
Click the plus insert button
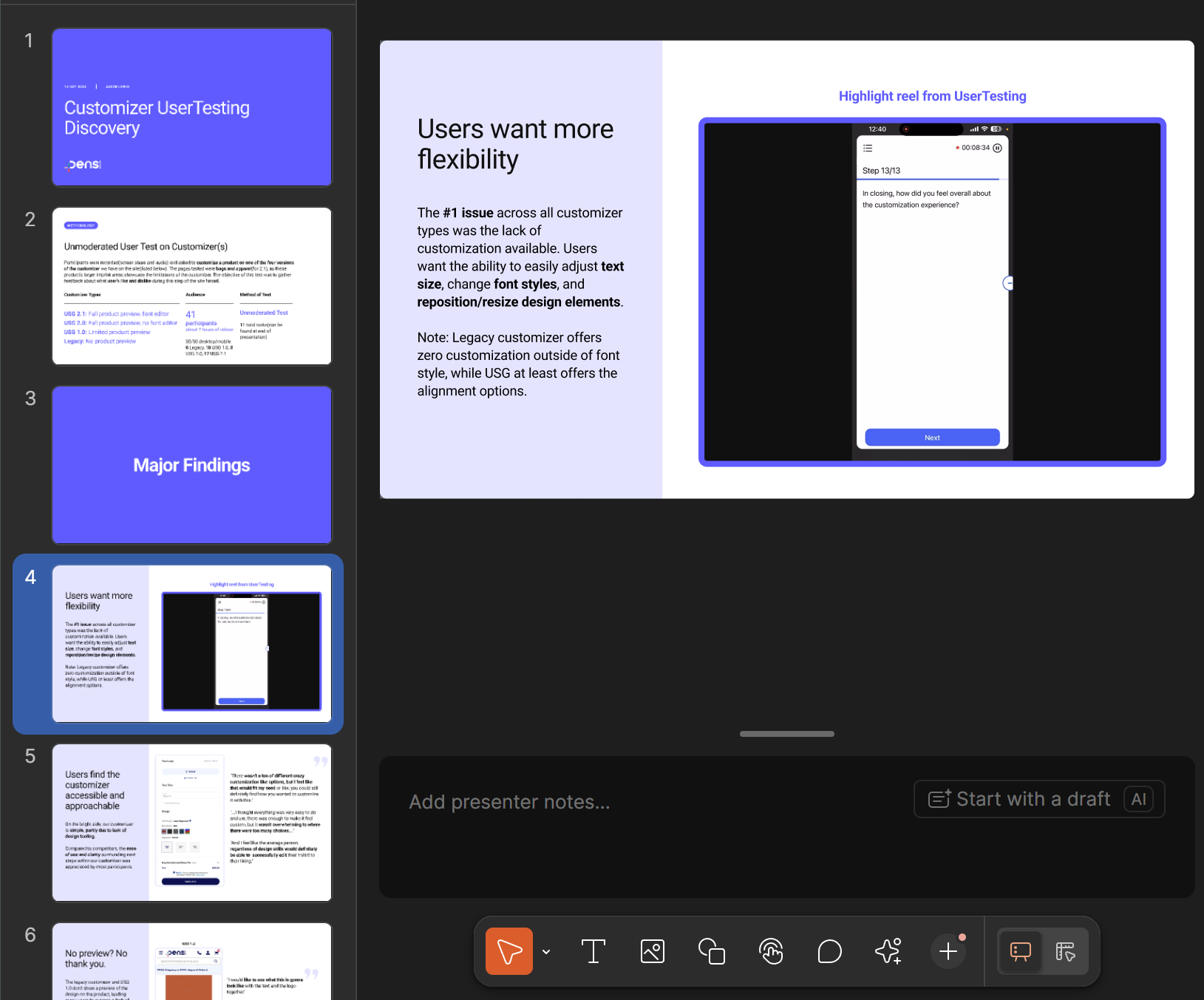pyautogui.click(x=948, y=951)
